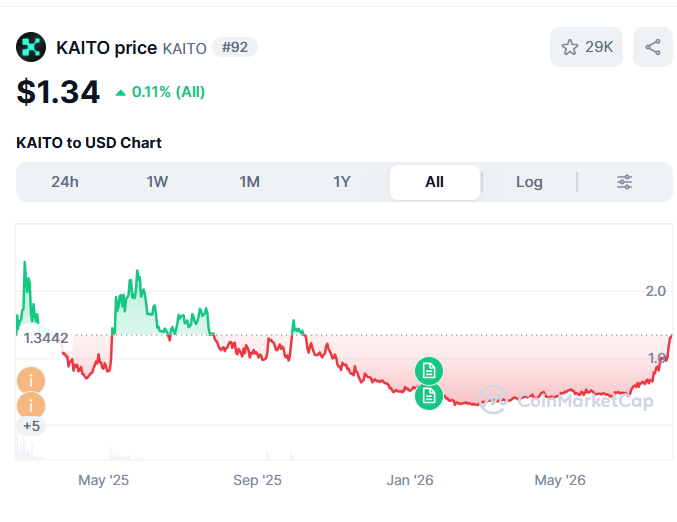Click the 1.3442 price label on chart
Screen dimensions: 677x522
pos(46,338)
